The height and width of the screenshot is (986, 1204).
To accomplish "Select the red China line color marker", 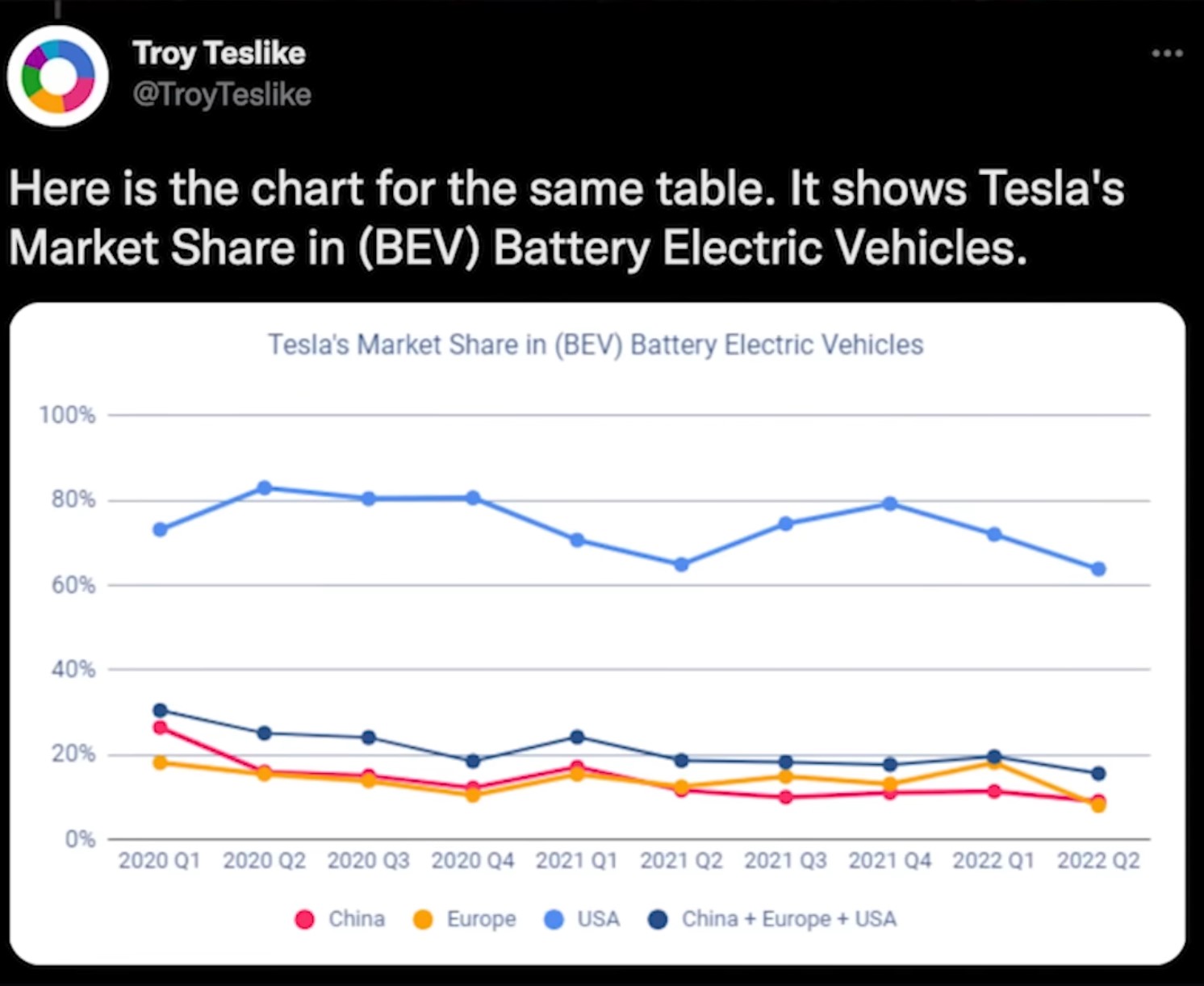I will pyautogui.click(x=303, y=918).
